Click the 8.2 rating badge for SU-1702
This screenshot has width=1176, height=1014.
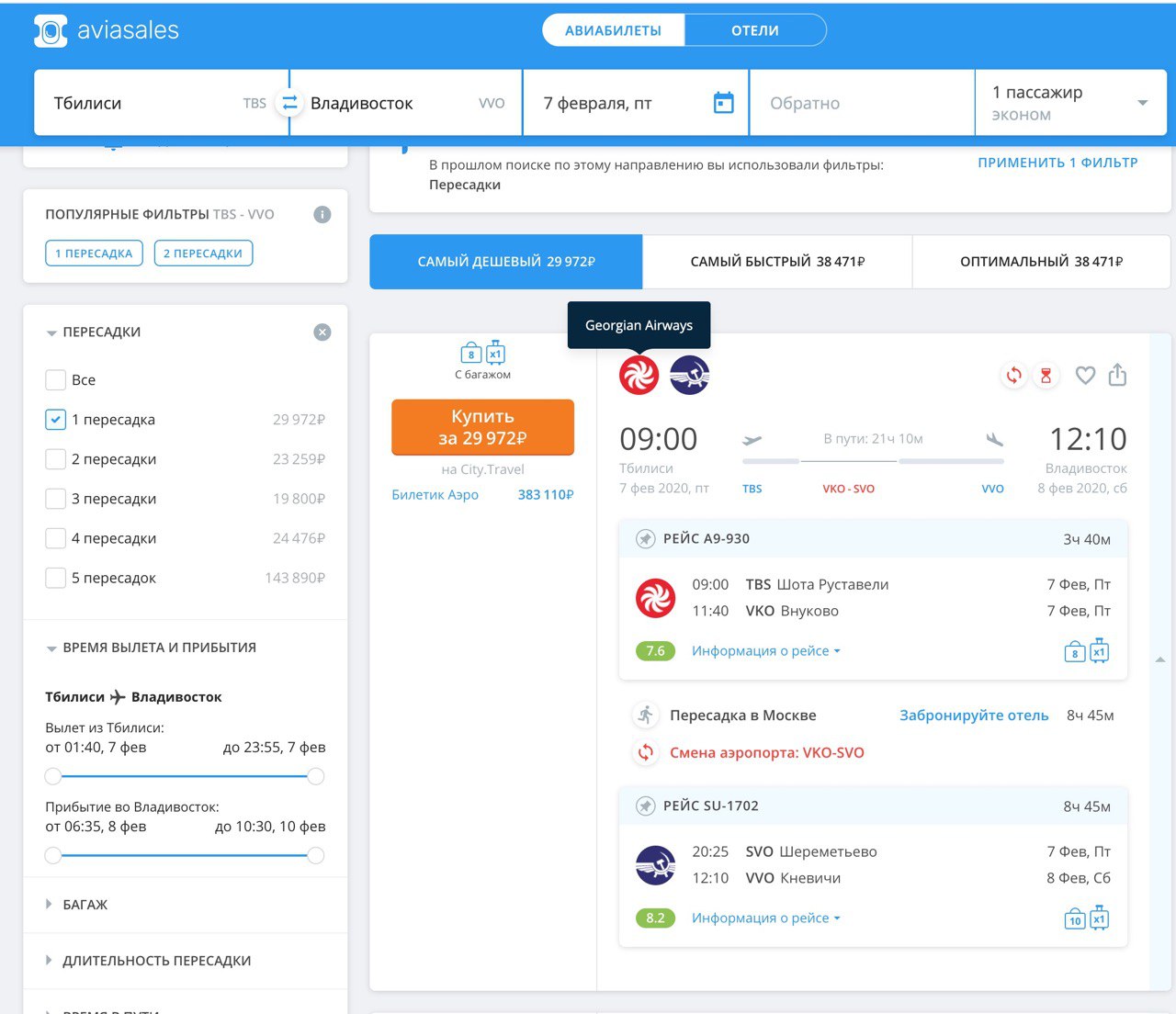[x=655, y=918]
